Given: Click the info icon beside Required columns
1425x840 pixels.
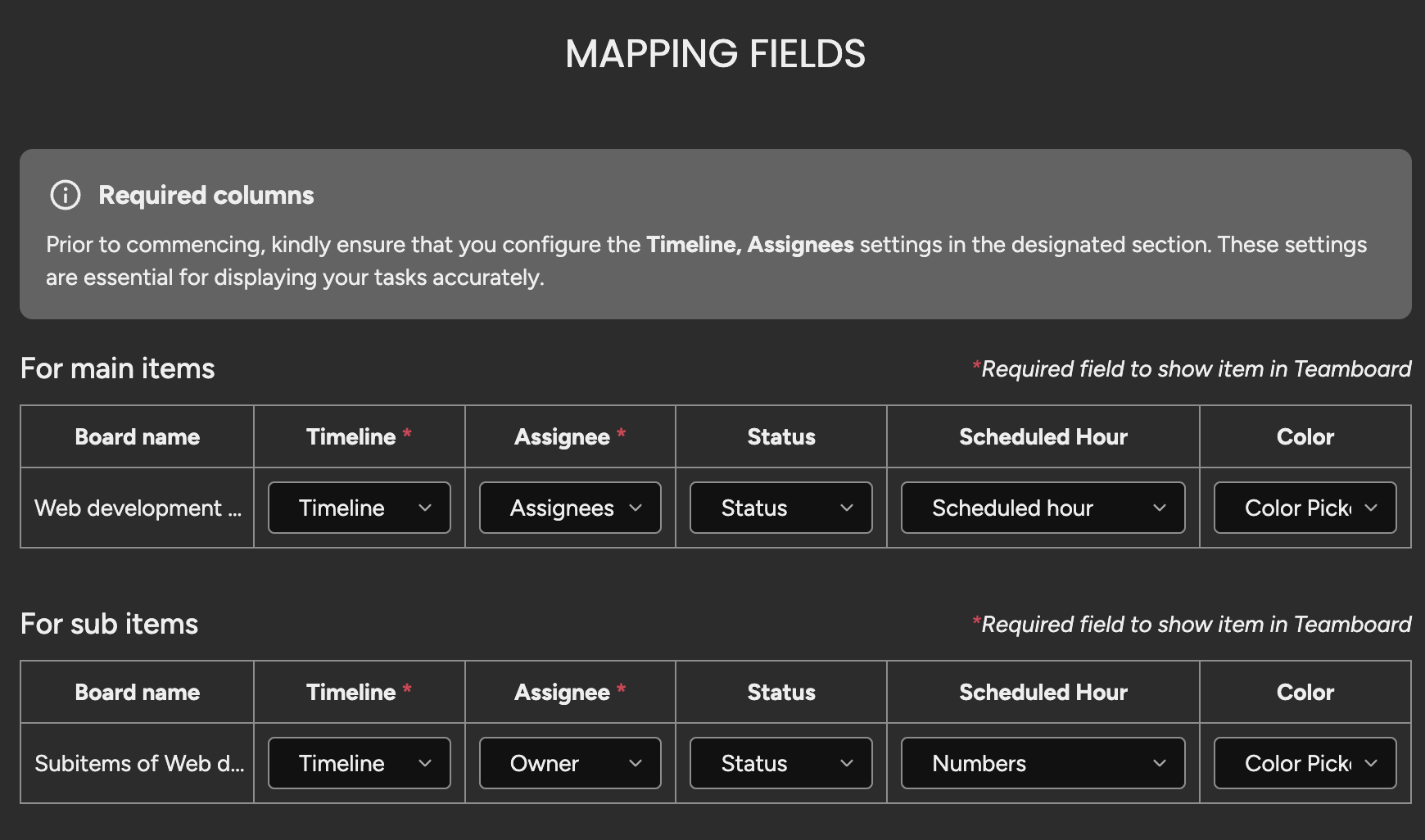Looking at the screenshot, I should [x=66, y=195].
